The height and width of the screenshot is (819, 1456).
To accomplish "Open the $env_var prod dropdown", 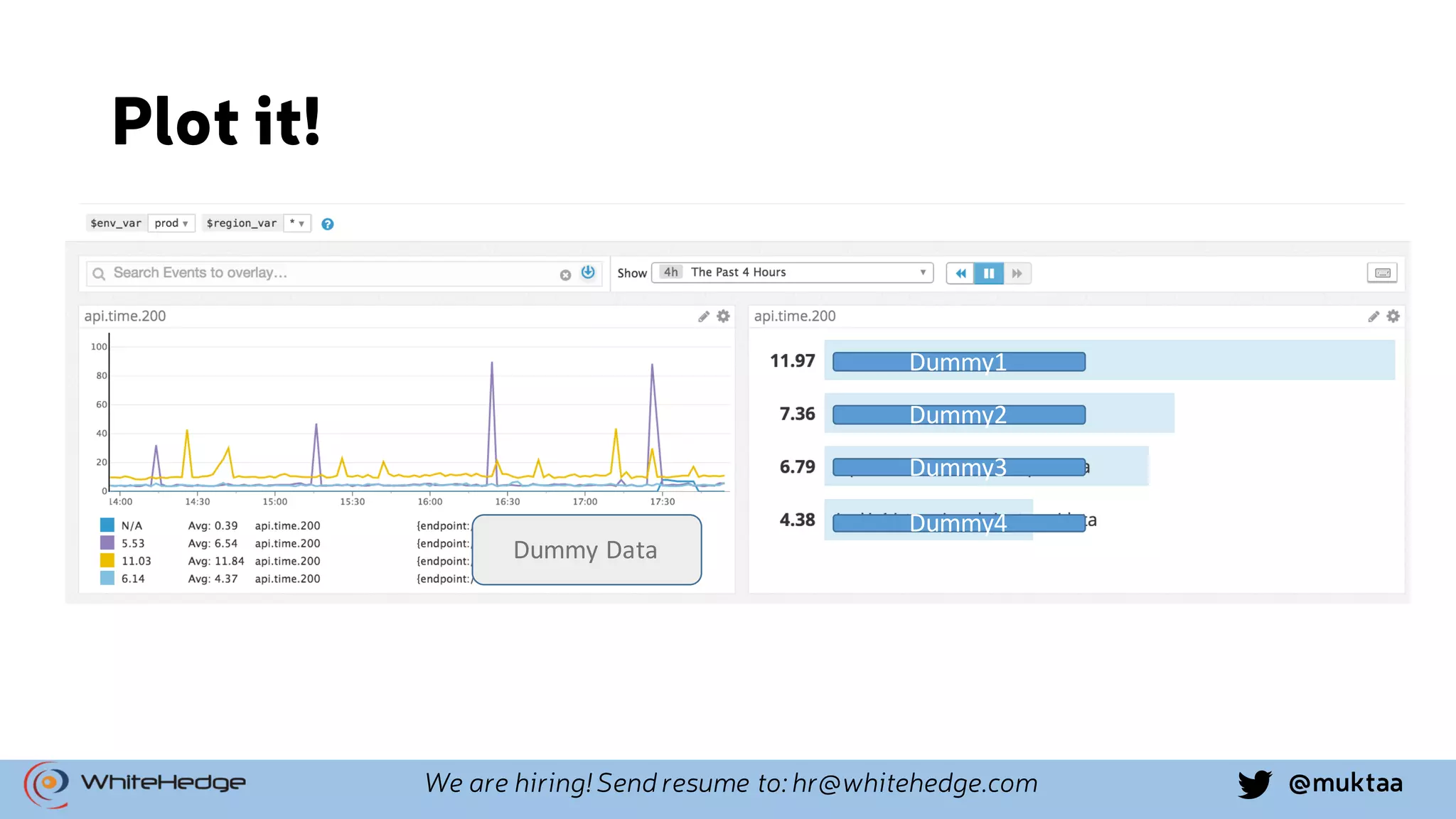I will click(171, 223).
